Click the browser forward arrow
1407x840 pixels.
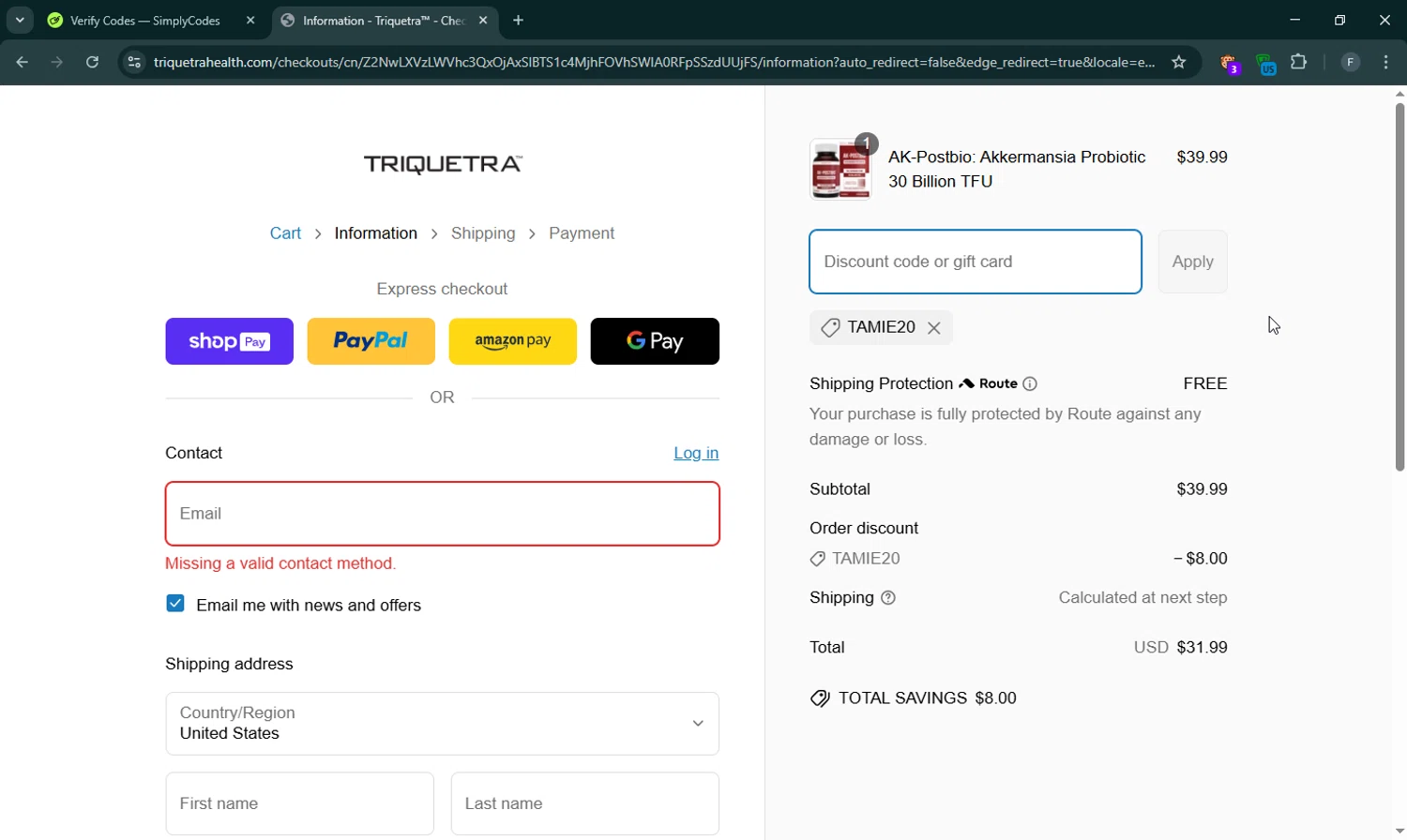pyautogui.click(x=57, y=62)
